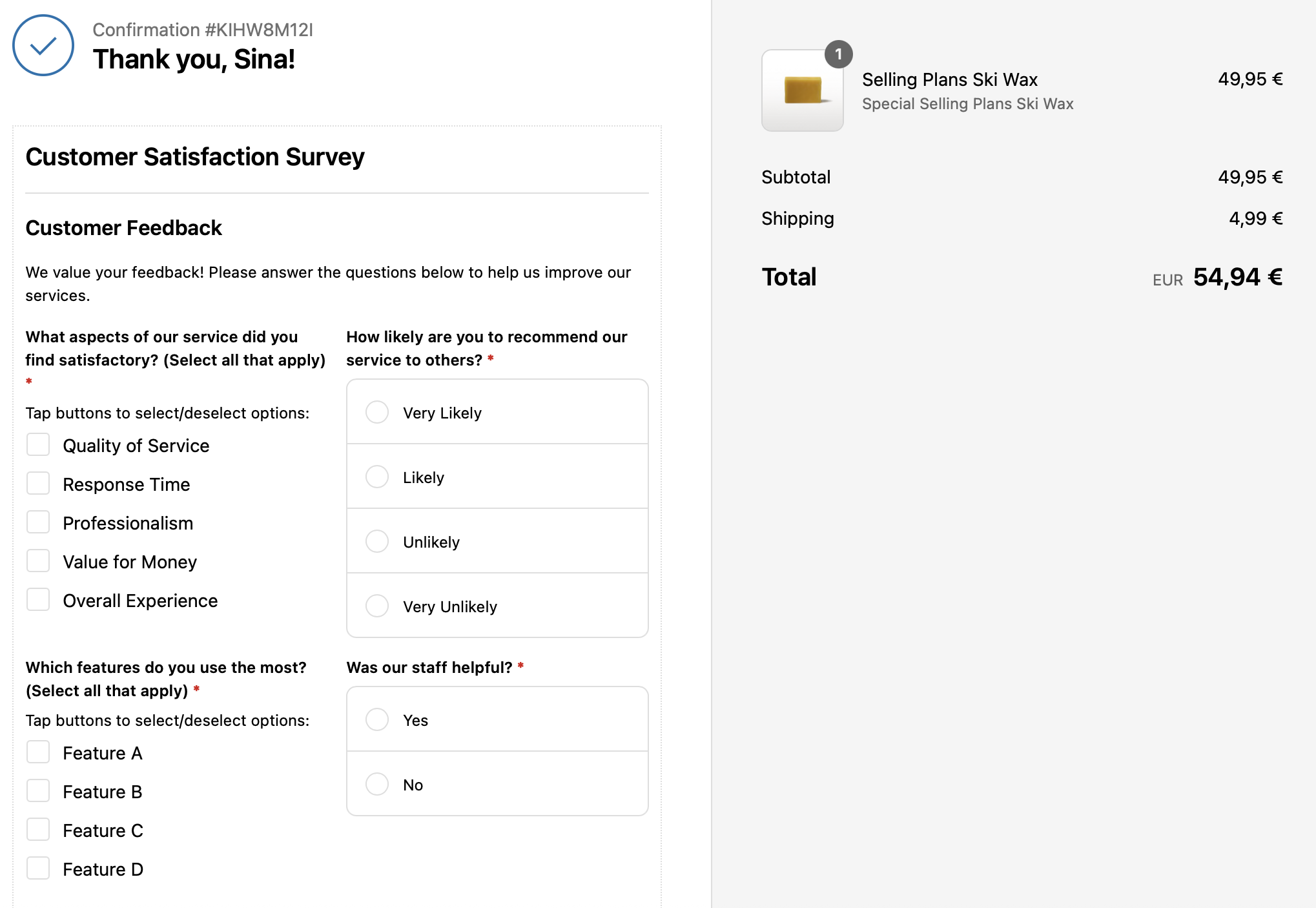Viewport: 1316px width, 908px height.
Task: Select the Feature C checkbox
Action: click(x=38, y=830)
